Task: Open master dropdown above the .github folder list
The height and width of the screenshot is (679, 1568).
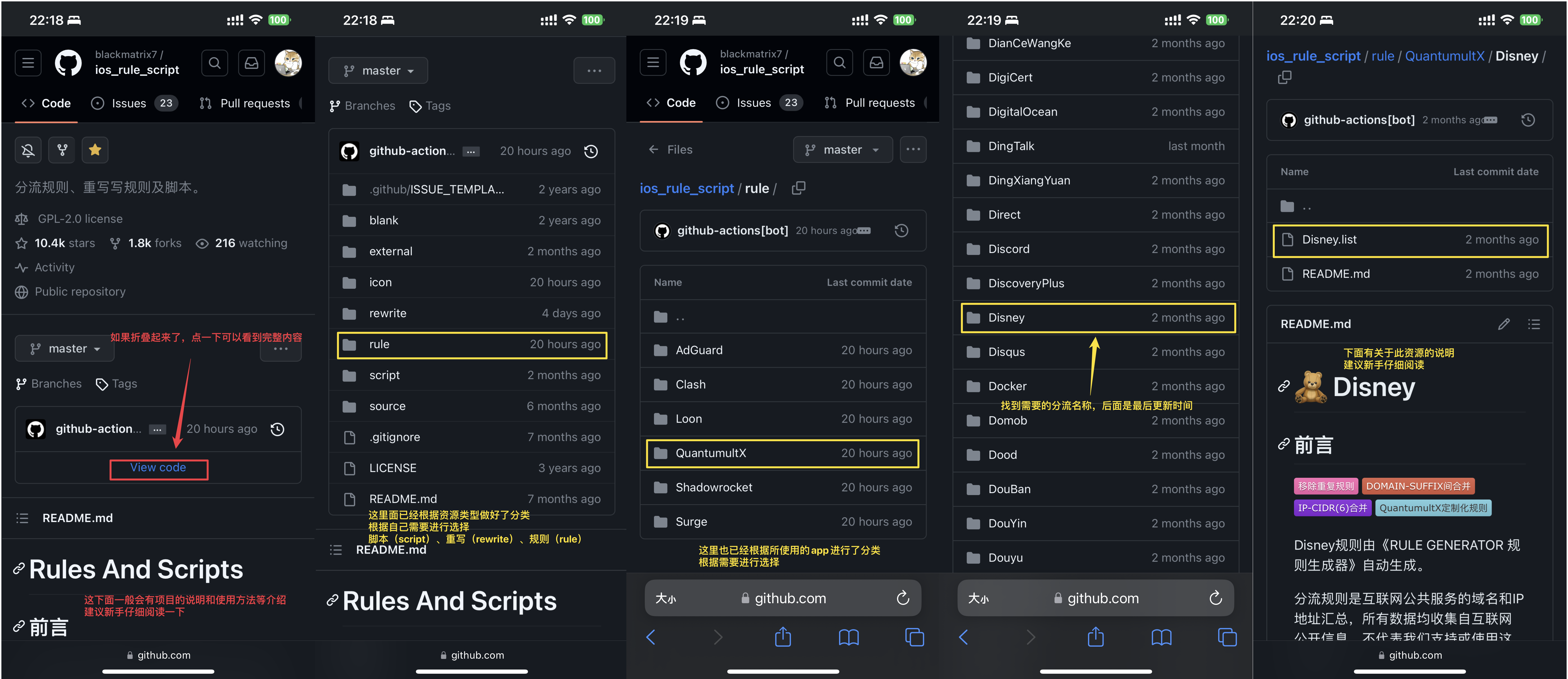Action: 378,71
